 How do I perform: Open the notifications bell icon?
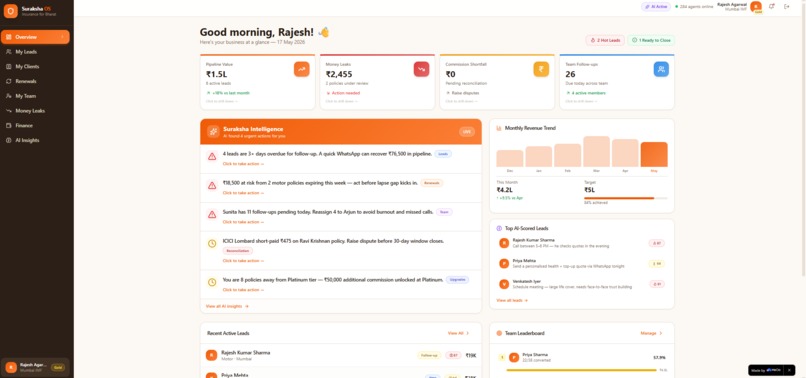point(772,7)
